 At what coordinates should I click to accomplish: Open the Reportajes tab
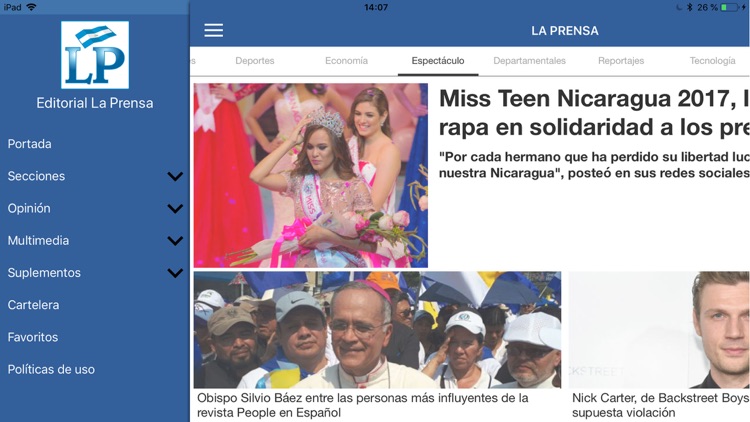[621, 61]
